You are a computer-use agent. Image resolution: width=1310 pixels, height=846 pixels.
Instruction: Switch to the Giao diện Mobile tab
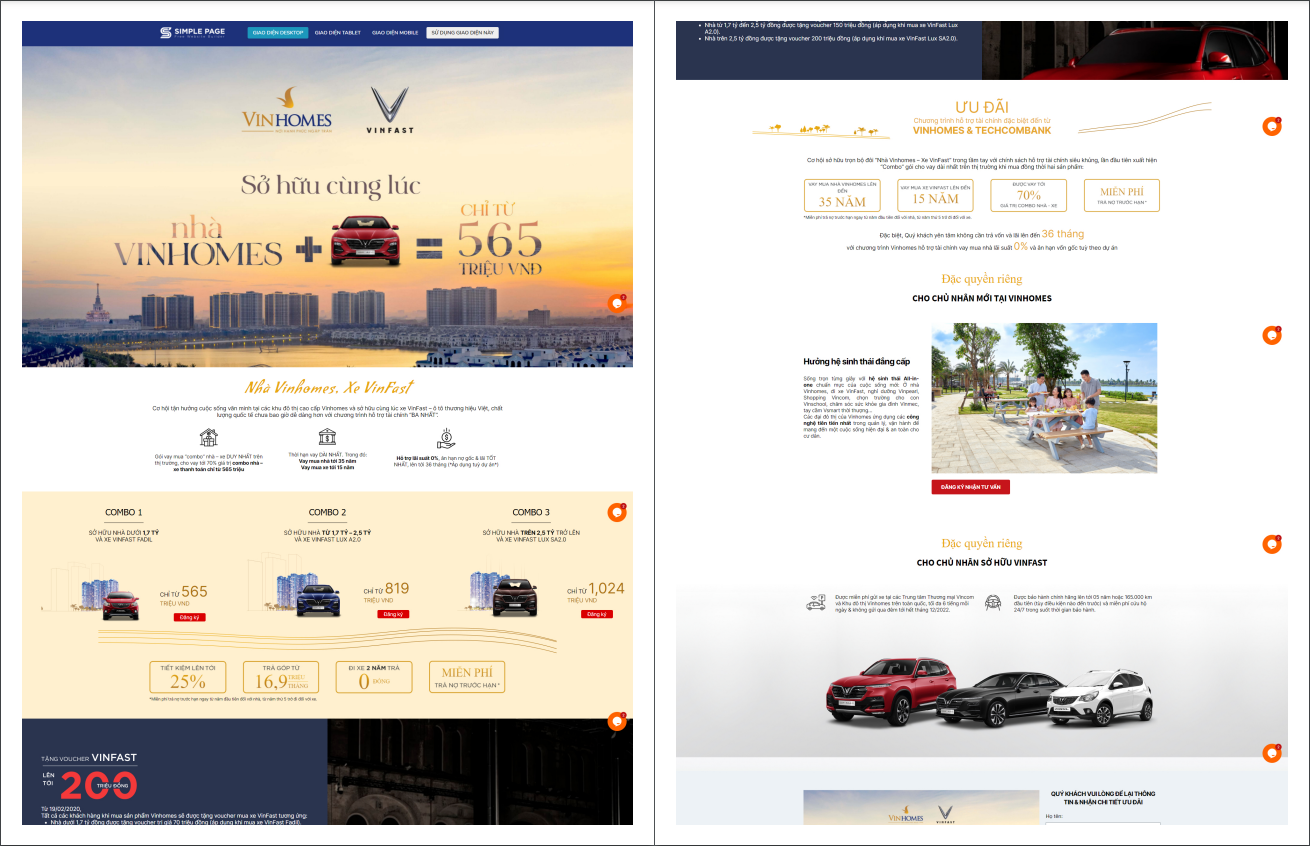click(395, 33)
